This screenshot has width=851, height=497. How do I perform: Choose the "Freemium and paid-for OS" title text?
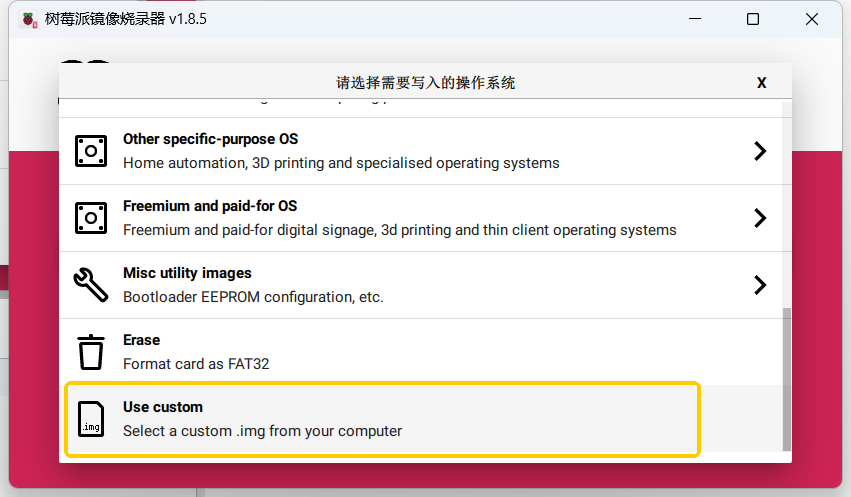pos(210,206)
